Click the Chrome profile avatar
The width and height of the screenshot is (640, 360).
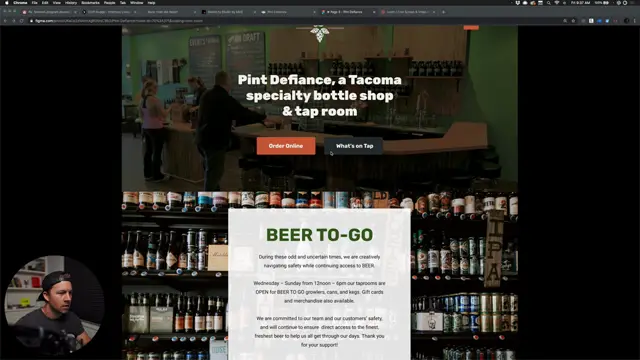pyautogui.click(x=627, y=20)
